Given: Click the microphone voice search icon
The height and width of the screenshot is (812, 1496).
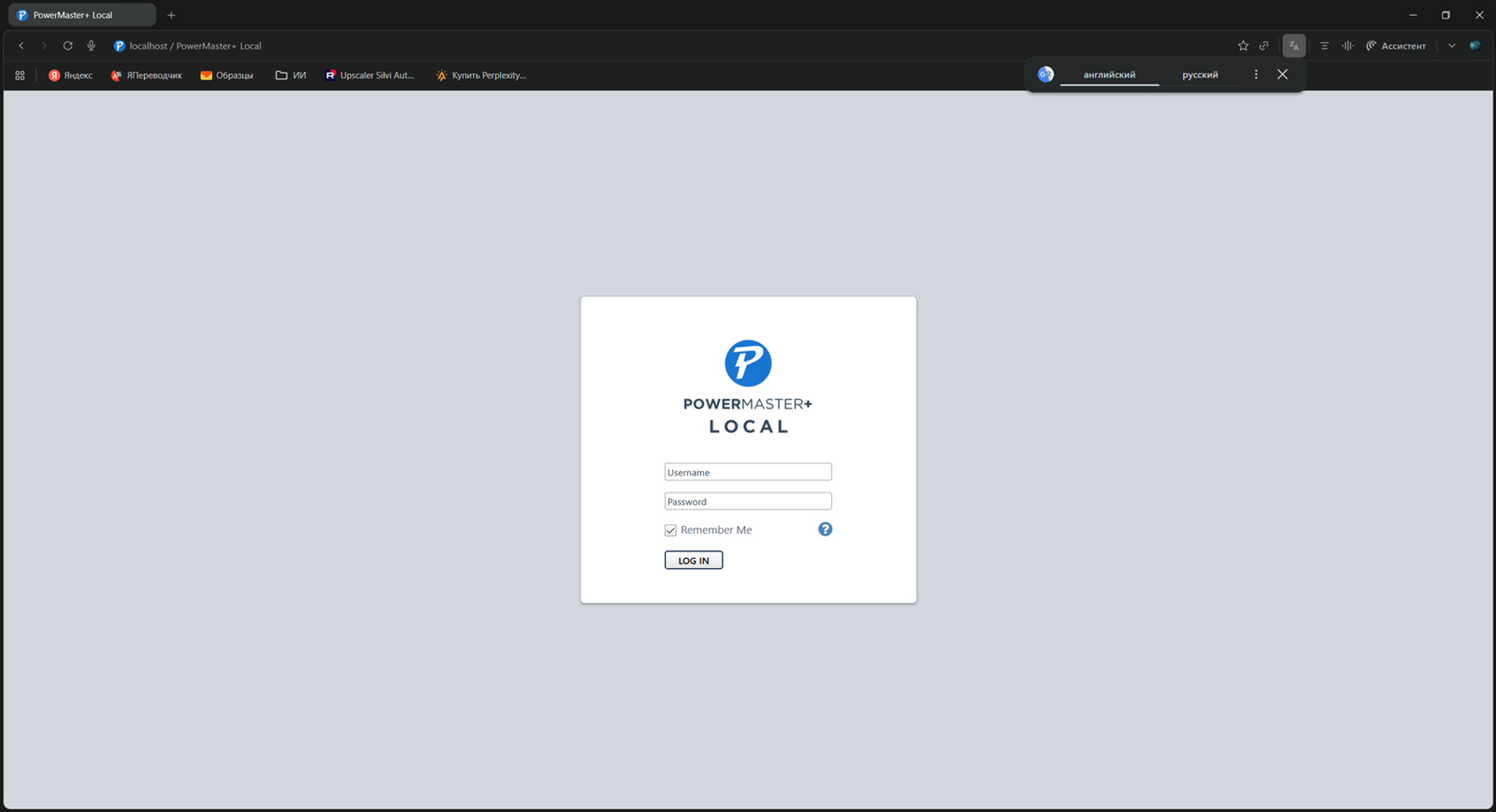Looking at the screenshot, I should 91,45.
